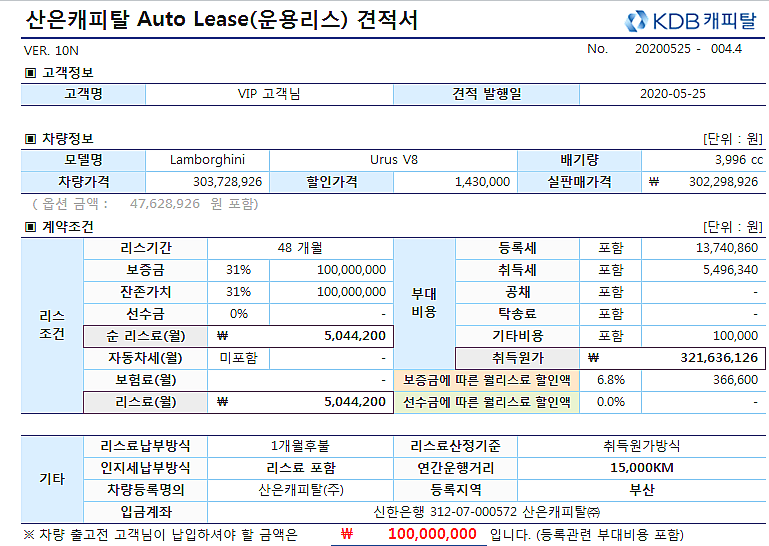Select the '입금계좌' label cell

click(146, 512)
